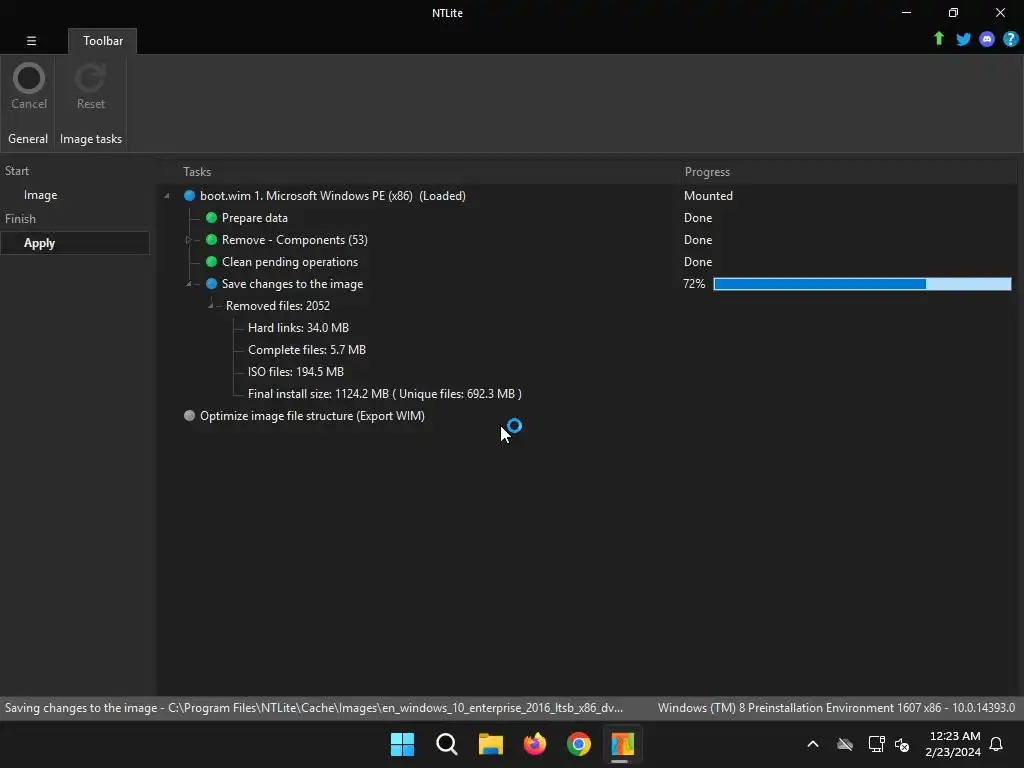Click Windows Preinstallation Environment status text
Screen dimensions: 1024x768
pos(836,708)
